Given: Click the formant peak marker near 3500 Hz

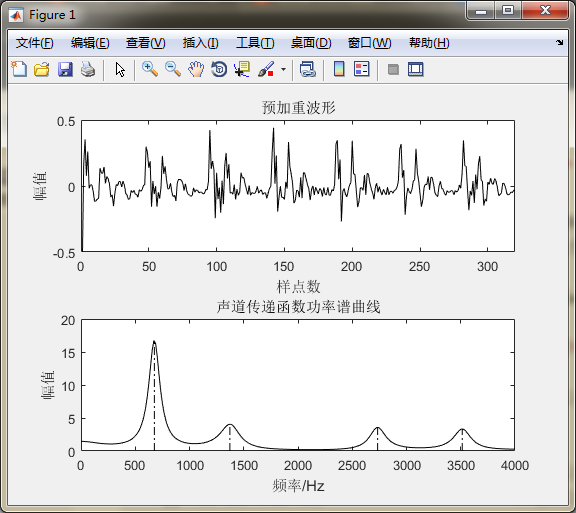Looking at the screenshot, I should click(x=462, y=430).
